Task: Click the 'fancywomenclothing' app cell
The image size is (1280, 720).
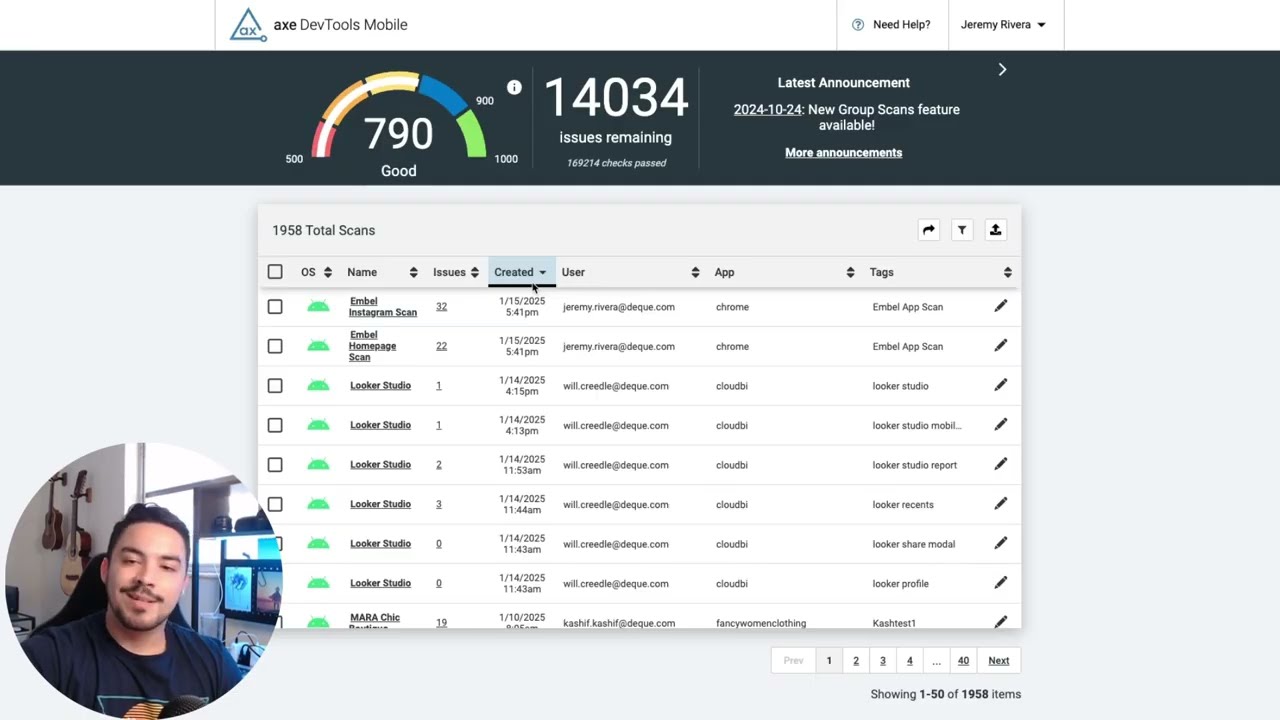Action: click(761, 623)
